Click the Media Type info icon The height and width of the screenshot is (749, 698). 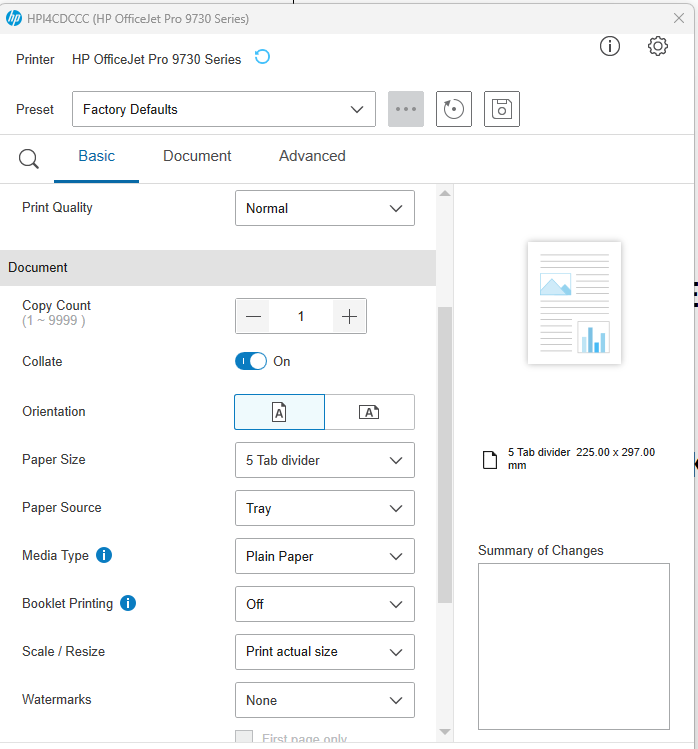[104, 555]
